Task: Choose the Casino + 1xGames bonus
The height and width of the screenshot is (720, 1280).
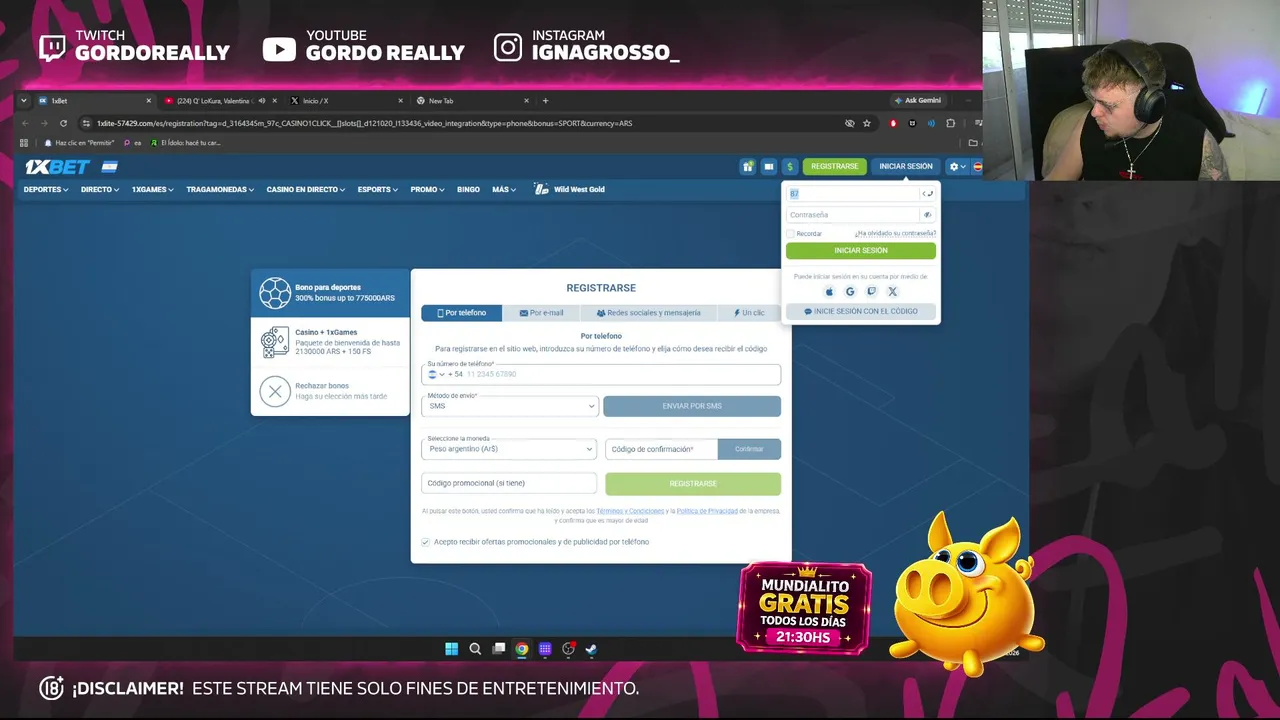Action: 330,342
